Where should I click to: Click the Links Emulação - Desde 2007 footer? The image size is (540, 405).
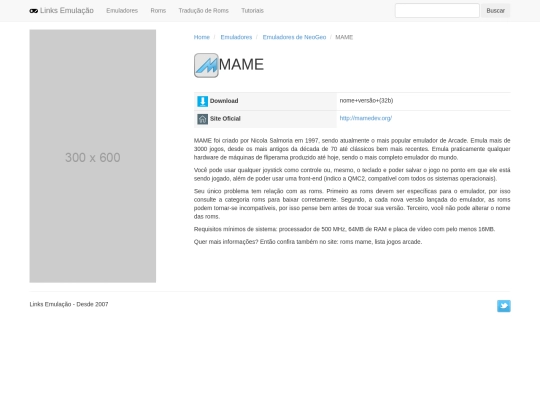tap(69, 304)
